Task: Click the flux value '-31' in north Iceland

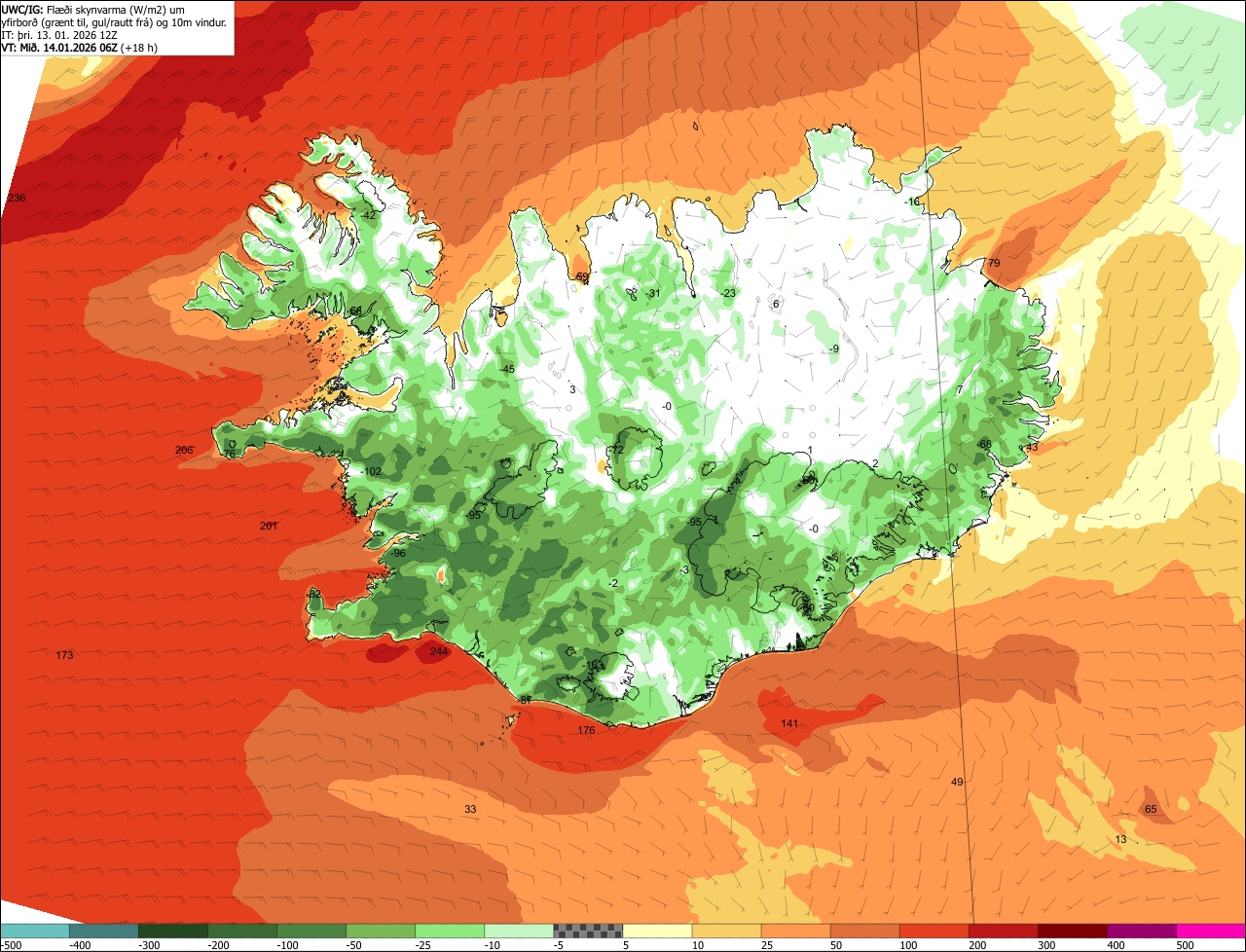Action: coord(651,294)
